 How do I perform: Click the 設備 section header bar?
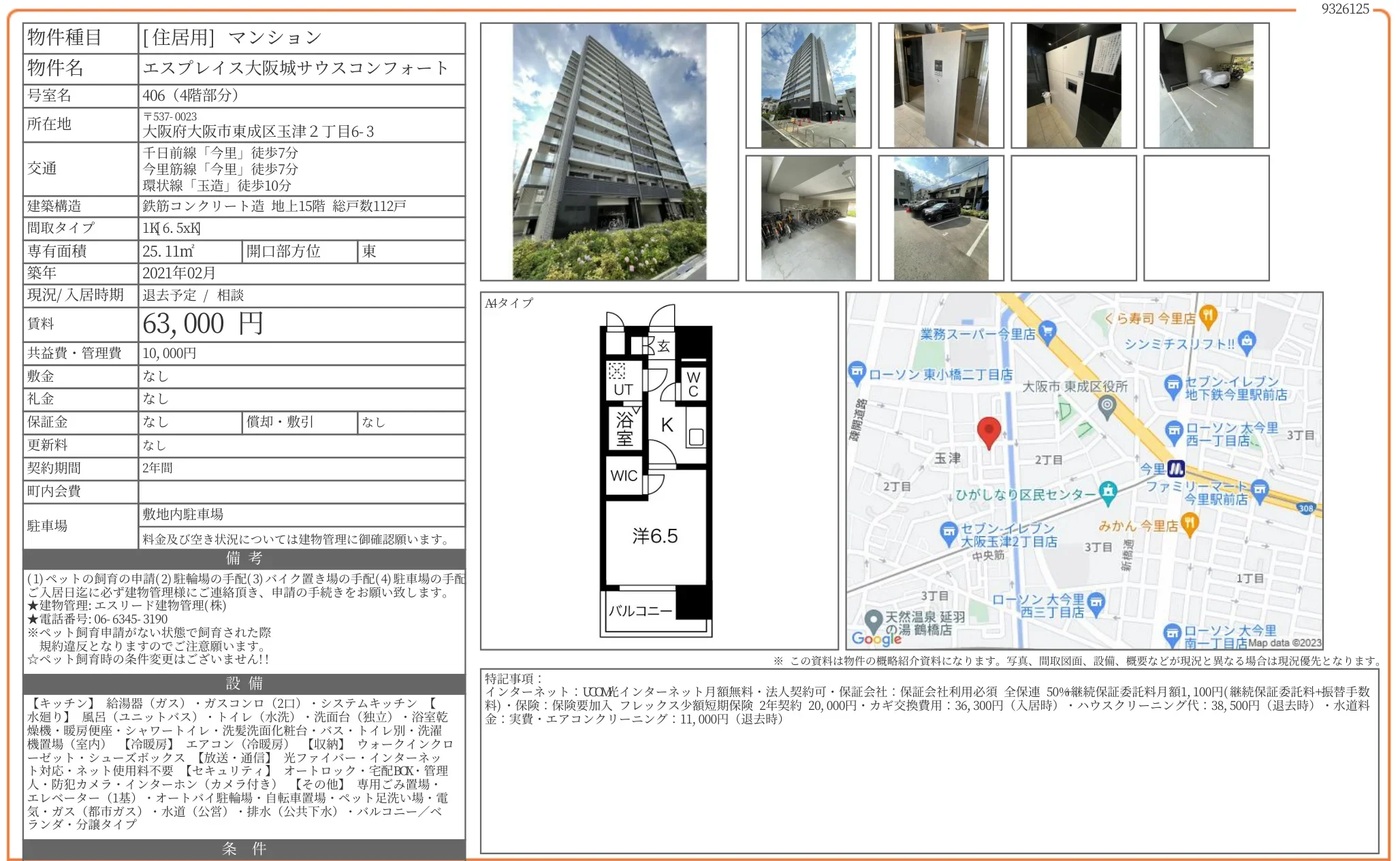coord(244,683)
